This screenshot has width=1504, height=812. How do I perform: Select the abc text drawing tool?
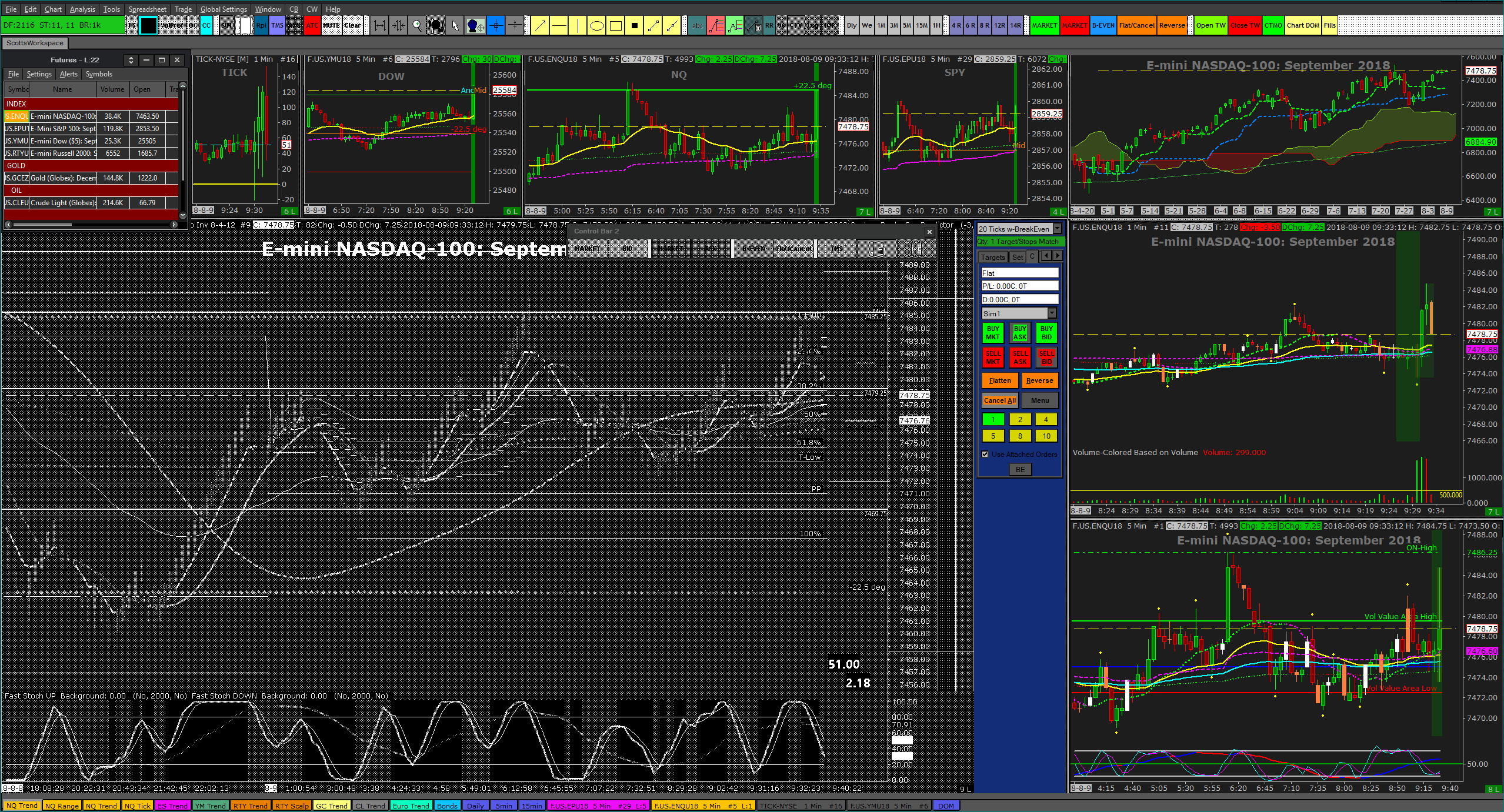click(697, 25)
